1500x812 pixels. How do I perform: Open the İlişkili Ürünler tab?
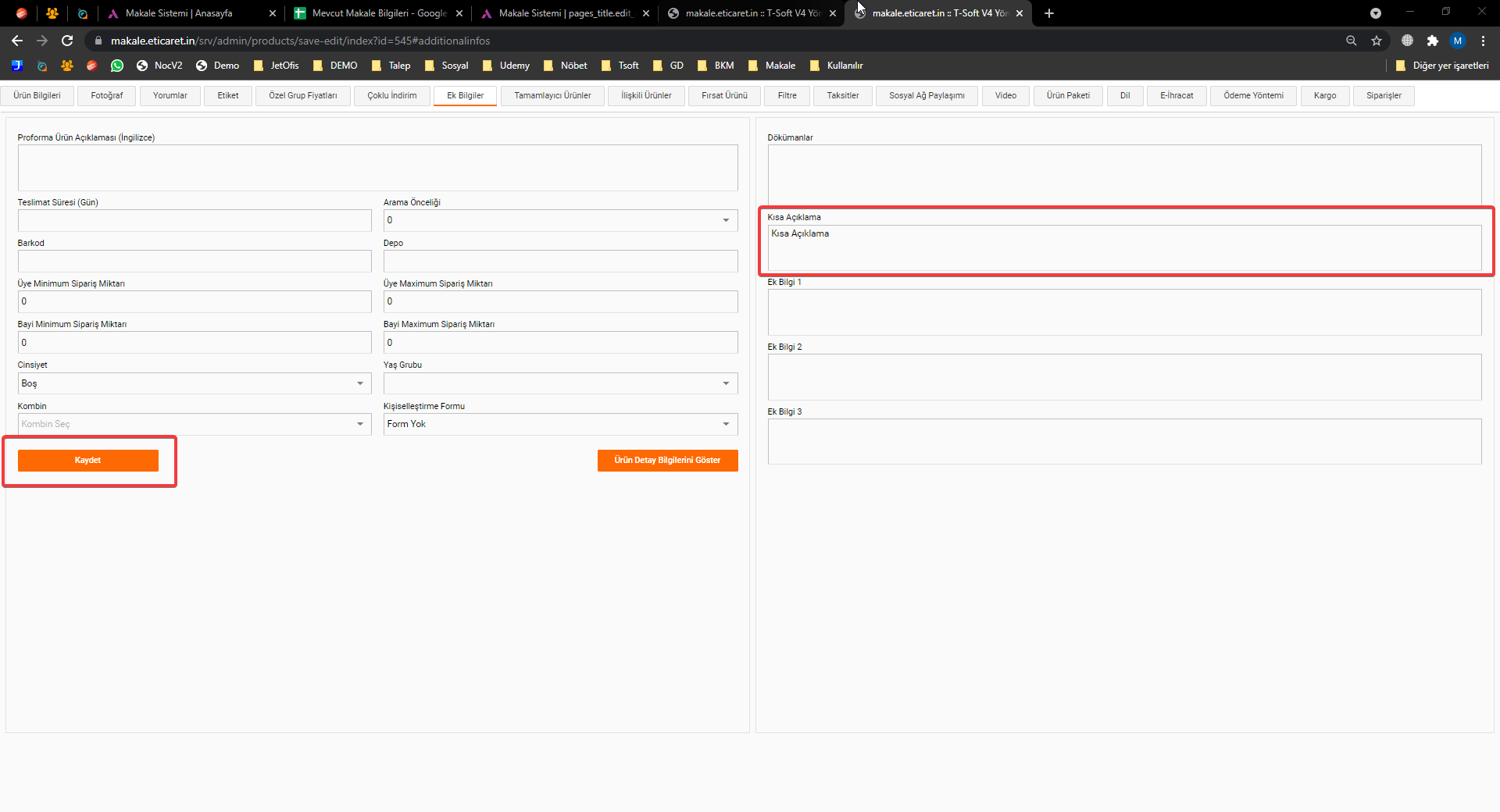(646, 95)
